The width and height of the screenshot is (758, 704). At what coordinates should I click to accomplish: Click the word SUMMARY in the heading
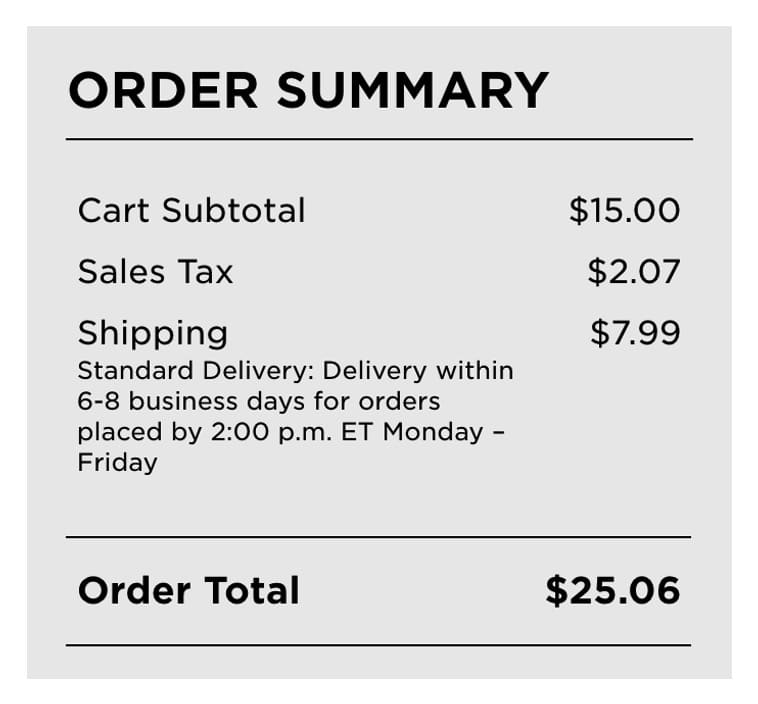[412, 90]
